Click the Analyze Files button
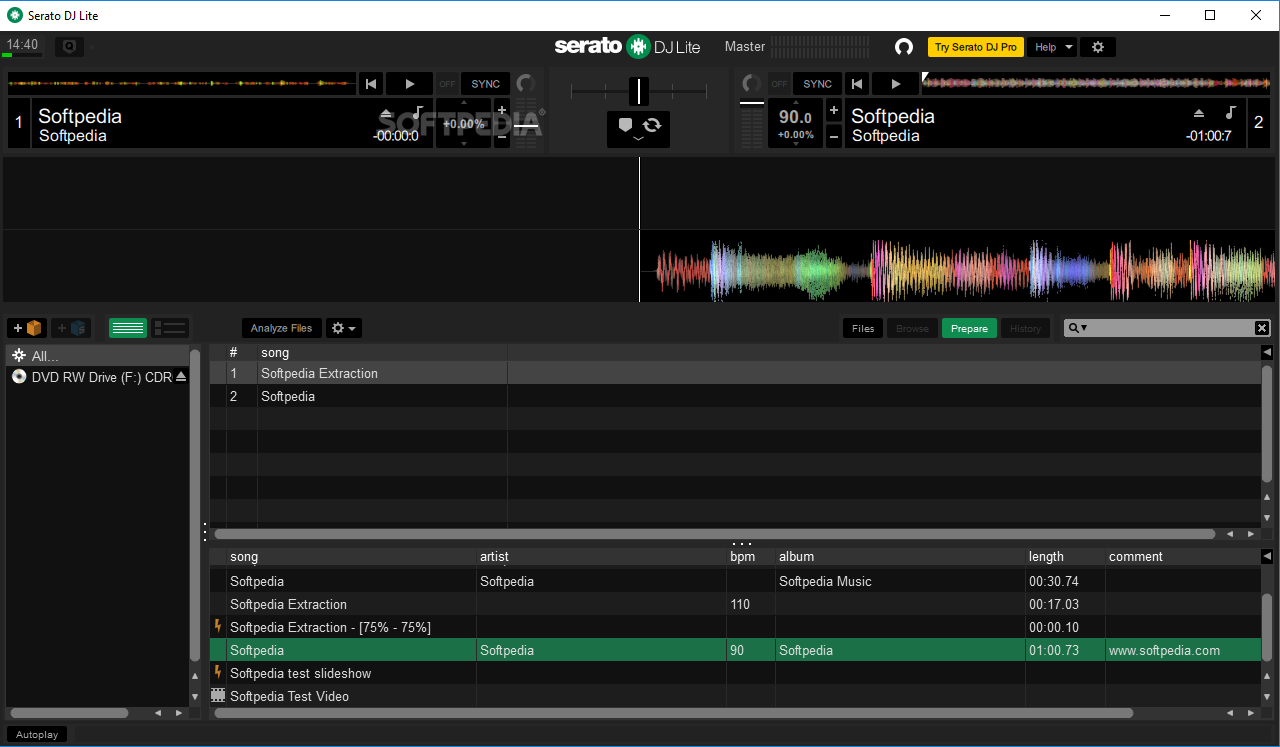The height and width of the screenshot is (747, 1280). (x=281, y=328)
